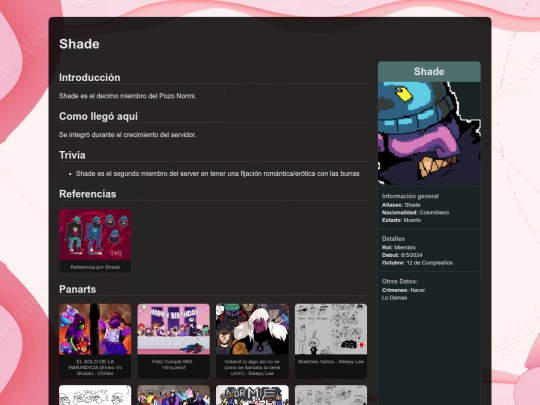Image resolution: width=540 pixels, height=405 pixels.
Task: Click the 'Lo Demas' infobox text
Action: pos(394,298)
